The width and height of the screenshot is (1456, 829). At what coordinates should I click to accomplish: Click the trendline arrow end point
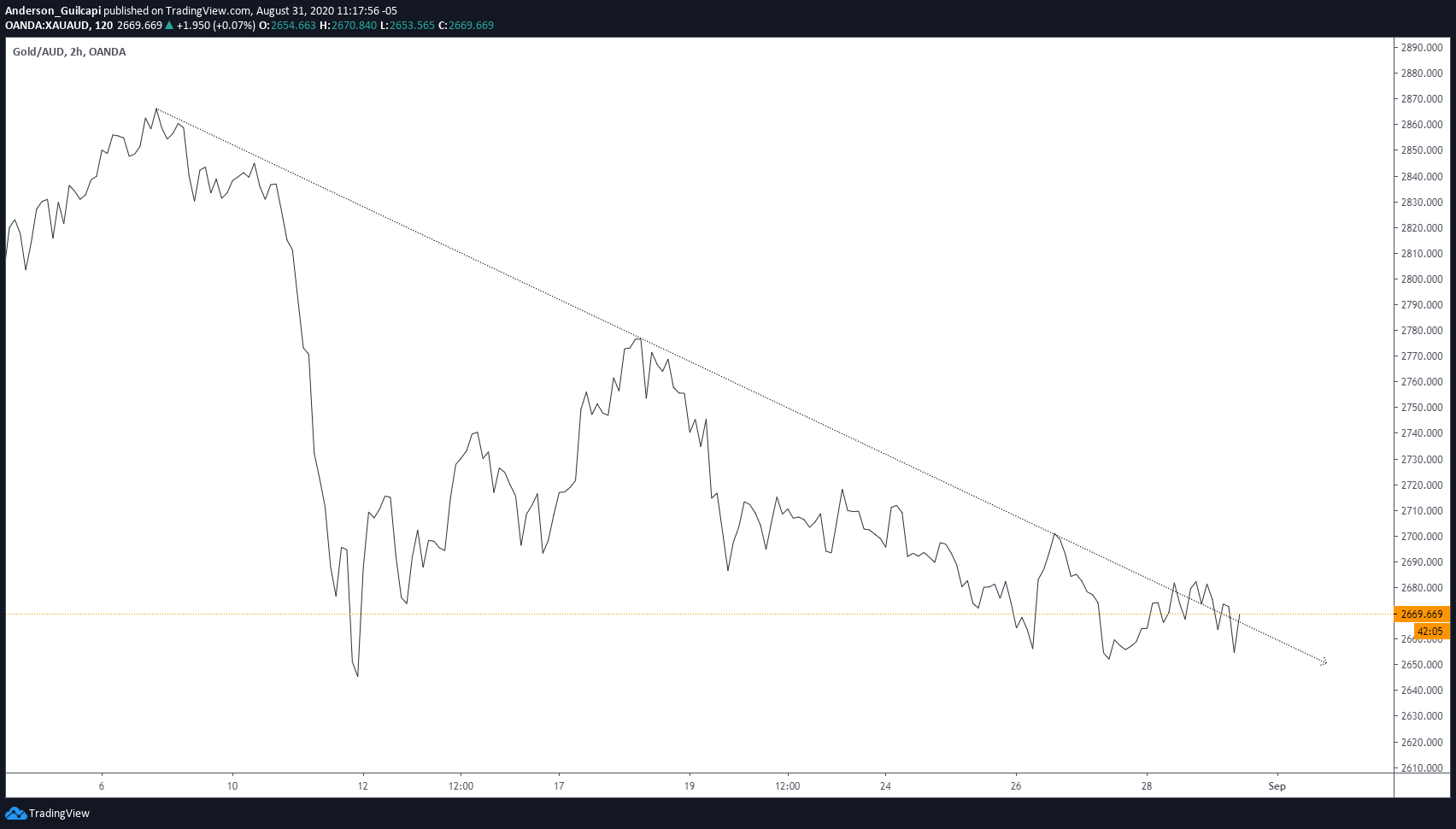1324,661
